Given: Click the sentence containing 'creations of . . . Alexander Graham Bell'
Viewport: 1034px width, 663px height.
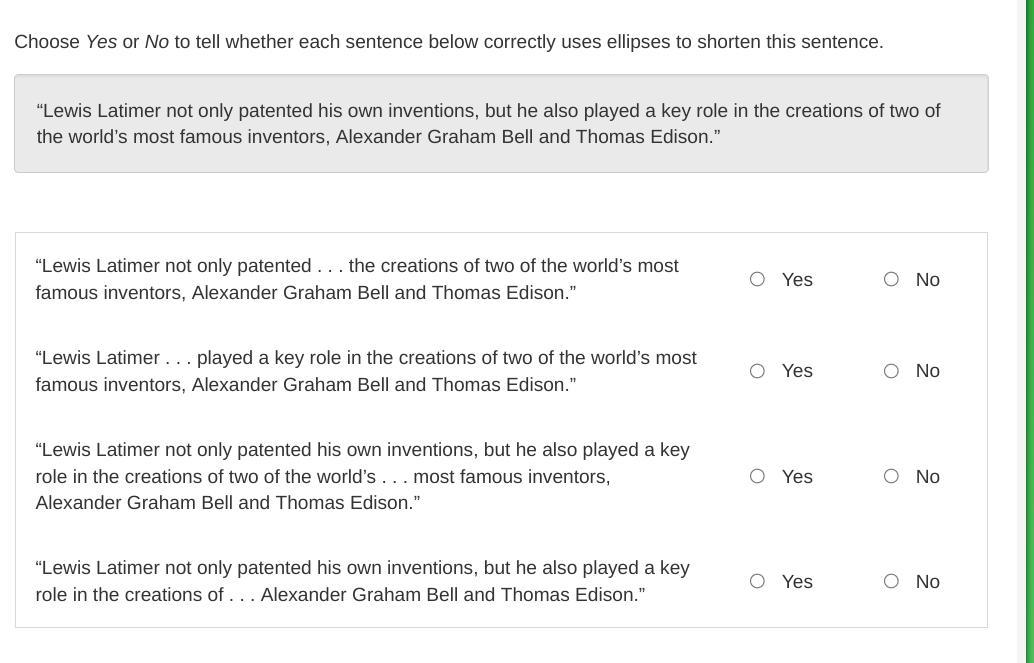Looking at the screenshot, I should point(363,581).
